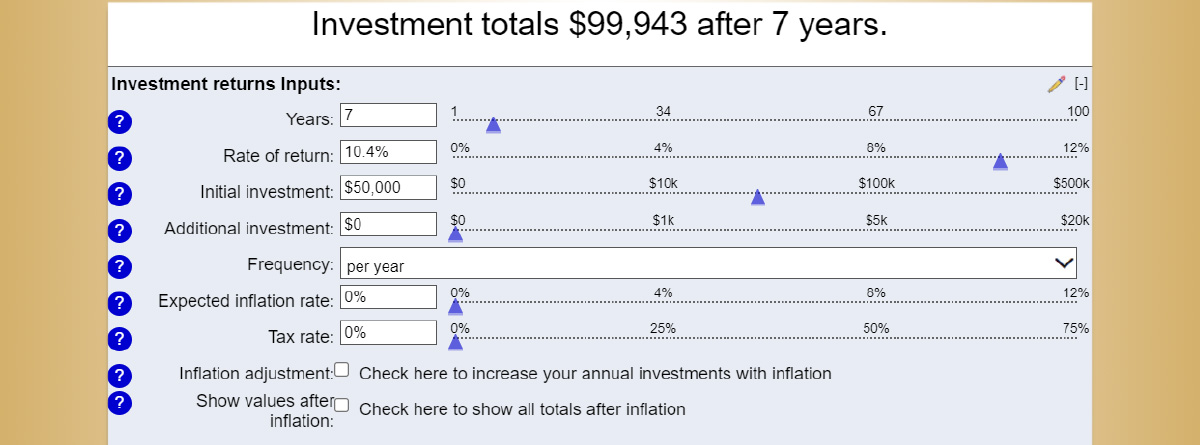Screen dimensions: 1200x445
Task: Open help icon for Frequency
Action: point(119,267)
